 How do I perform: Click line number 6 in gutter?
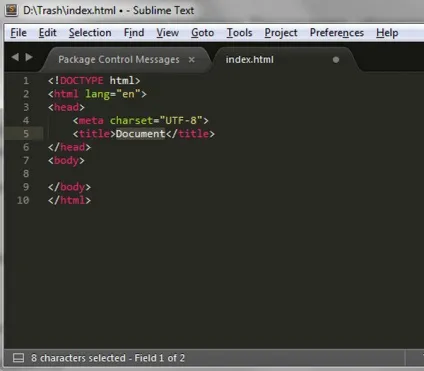pyautogui.click(x=26, y=147)
